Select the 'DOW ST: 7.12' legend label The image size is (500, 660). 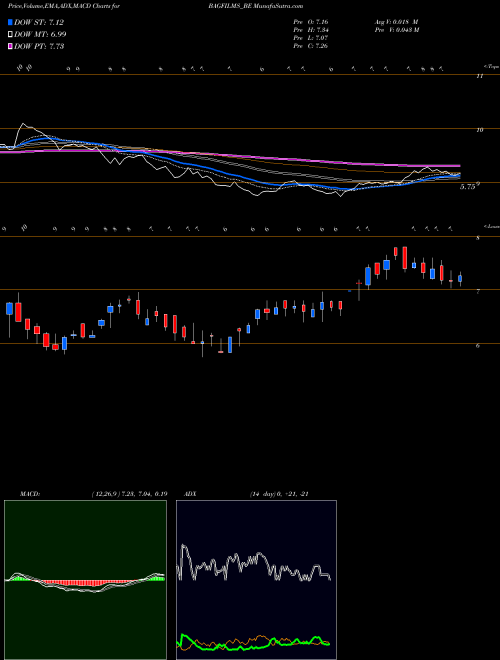39,22
